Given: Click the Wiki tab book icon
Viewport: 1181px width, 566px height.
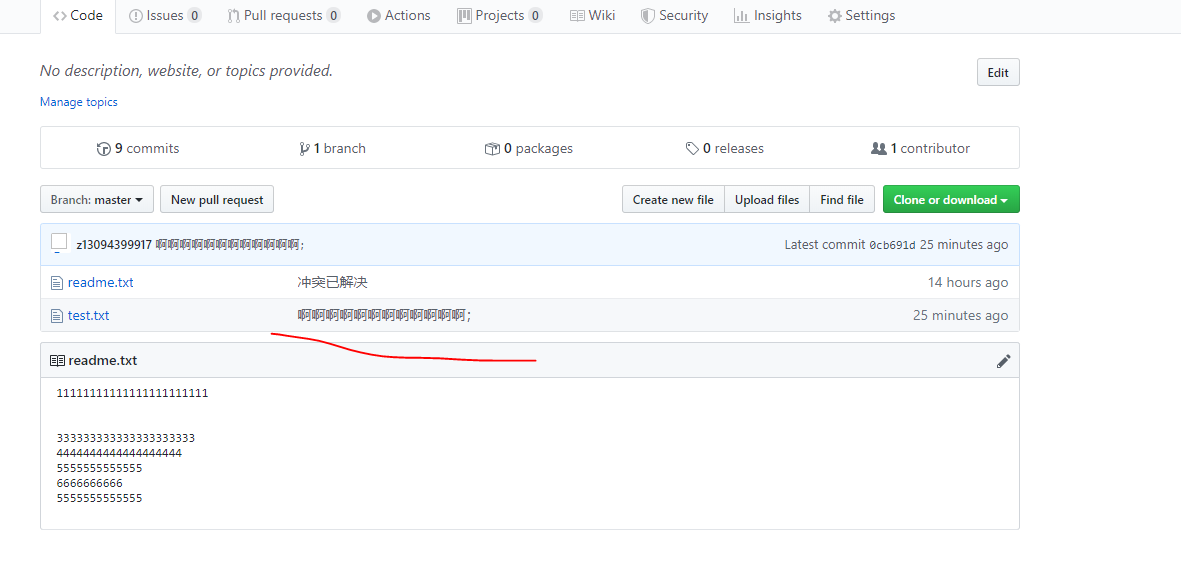Looking at the screenshot, I should [577, 16].
